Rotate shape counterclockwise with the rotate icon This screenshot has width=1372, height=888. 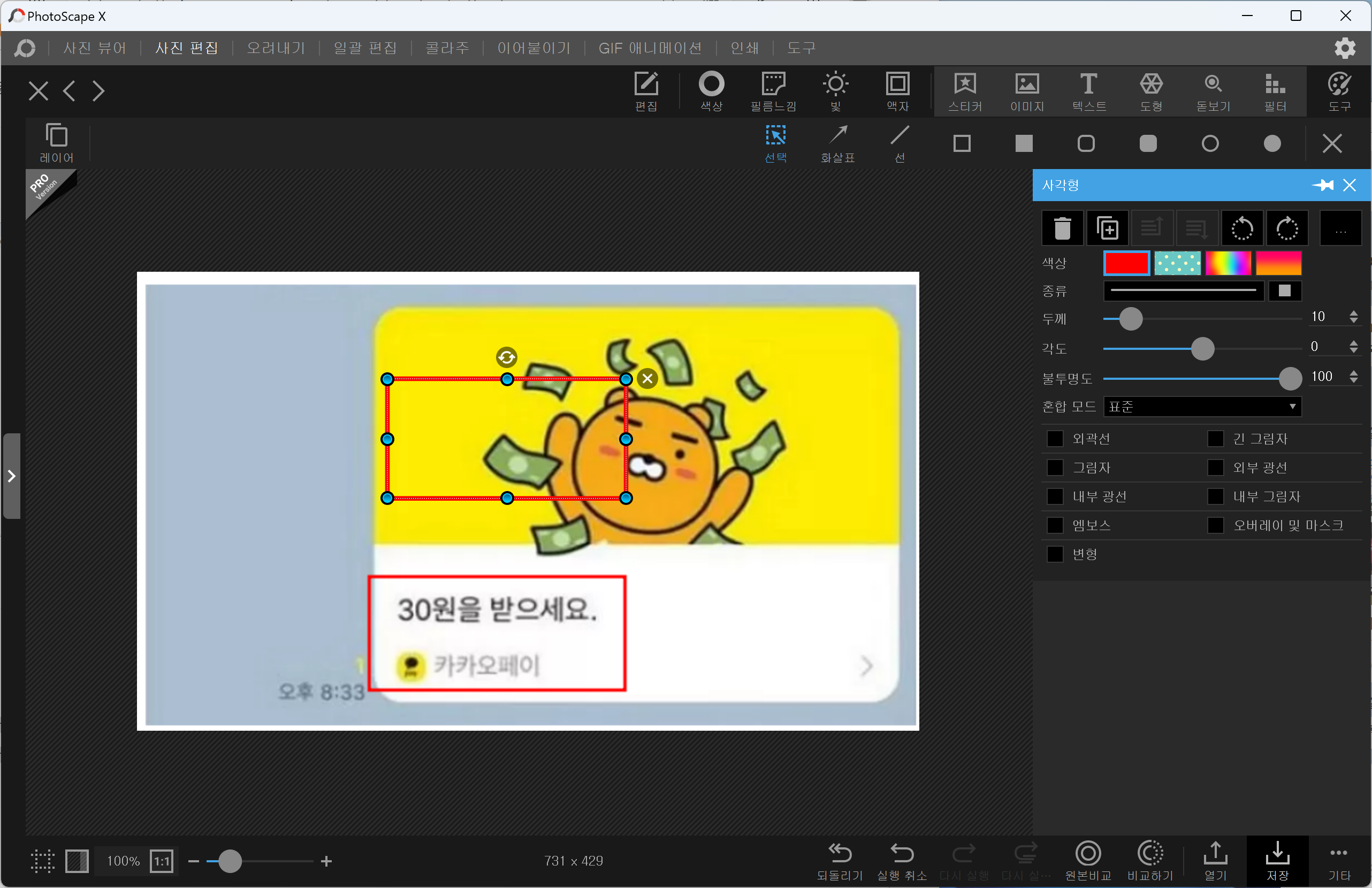(1242, 229)
